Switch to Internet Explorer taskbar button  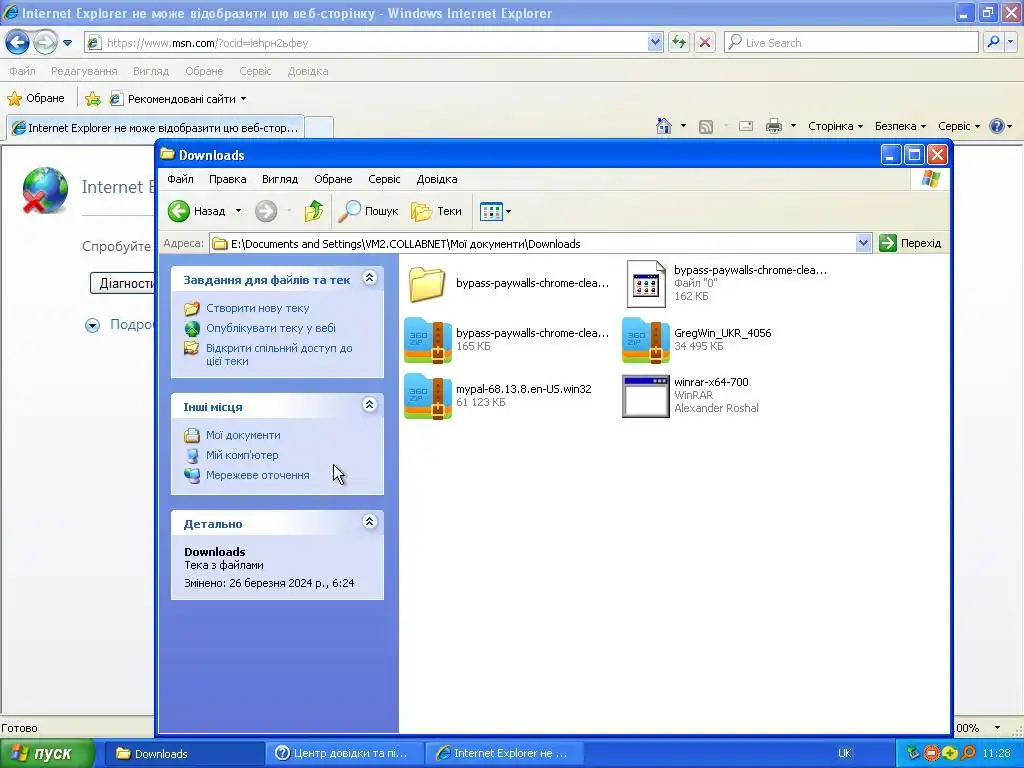(x=504, y=754)
